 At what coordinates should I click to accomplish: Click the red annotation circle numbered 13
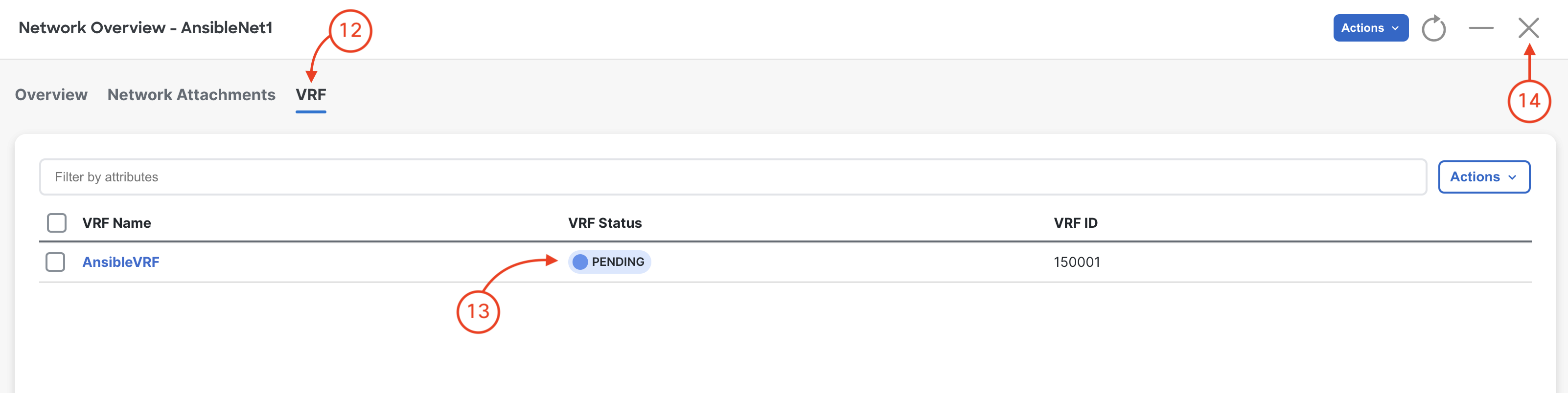pos(478,311)
